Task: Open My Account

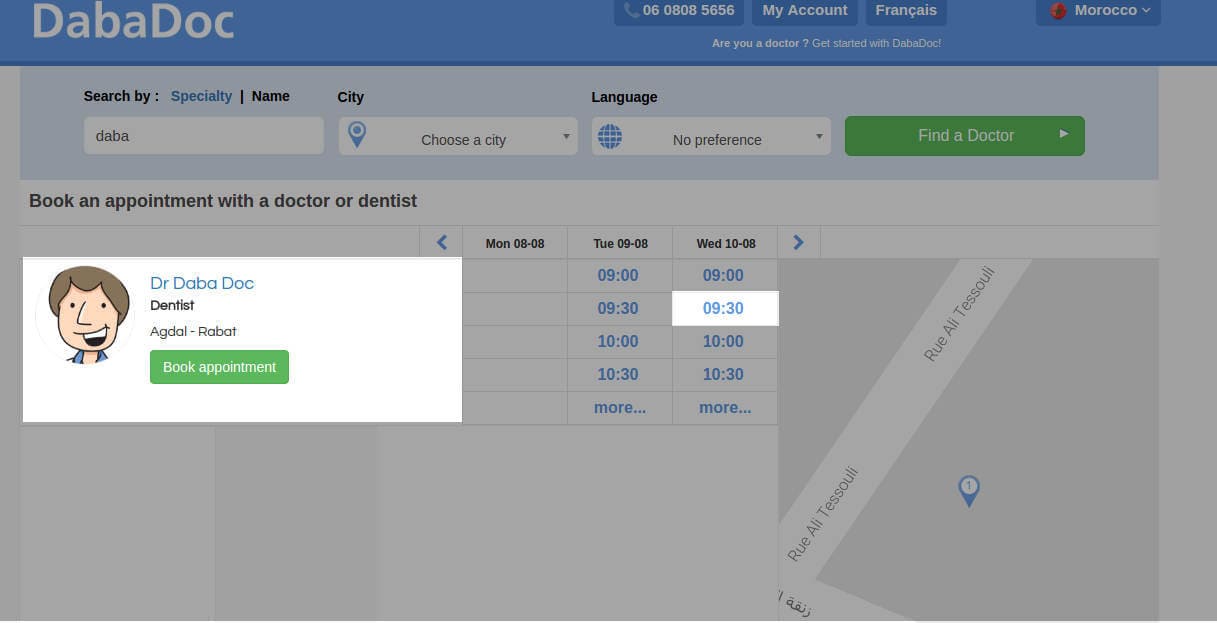Action: click(805, 11)
